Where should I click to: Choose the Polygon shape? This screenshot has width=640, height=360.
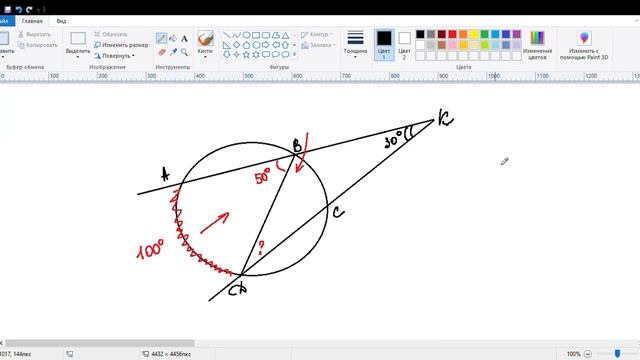coord(276,36)
